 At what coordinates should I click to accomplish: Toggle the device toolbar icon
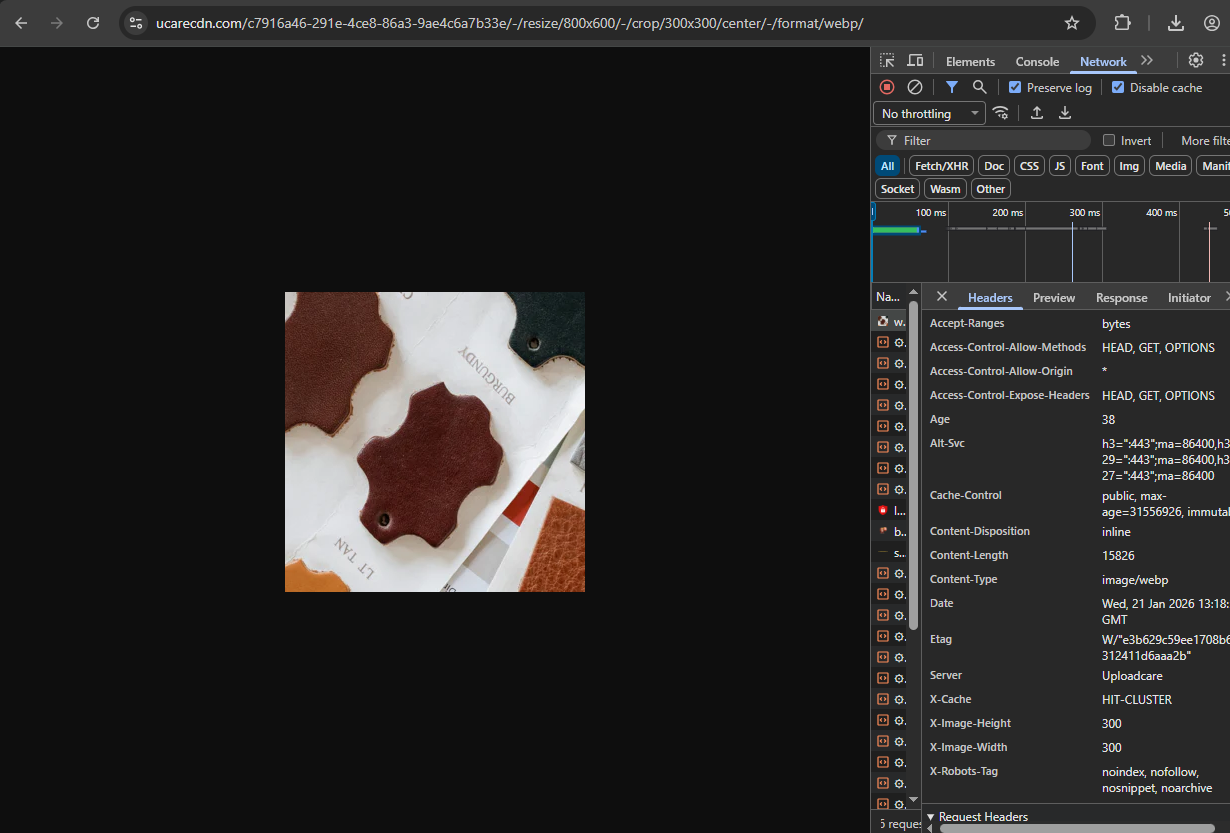915,61
